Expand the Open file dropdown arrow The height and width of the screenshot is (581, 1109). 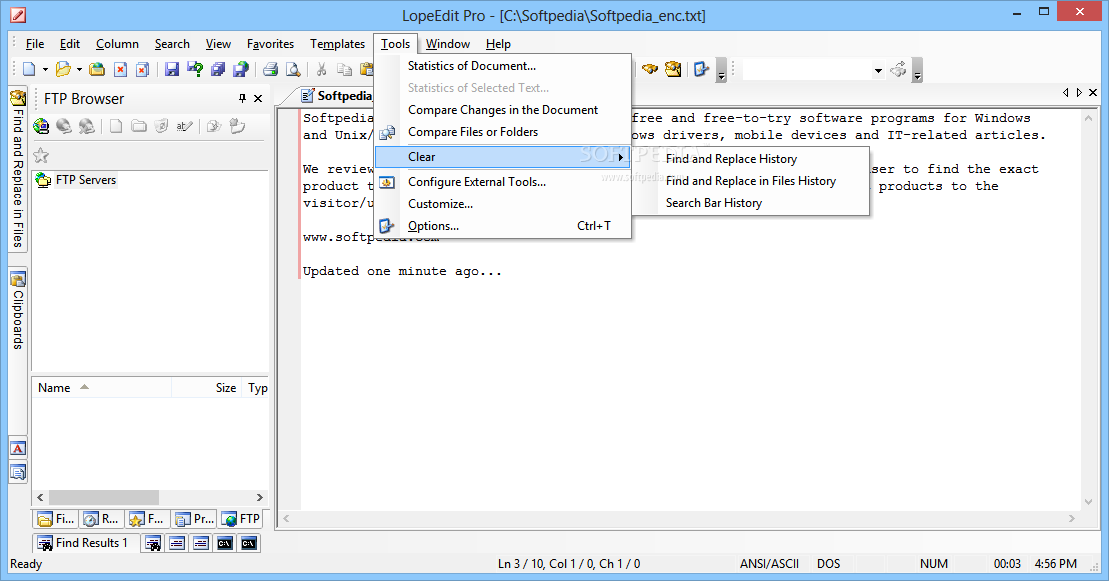(79, 69)
